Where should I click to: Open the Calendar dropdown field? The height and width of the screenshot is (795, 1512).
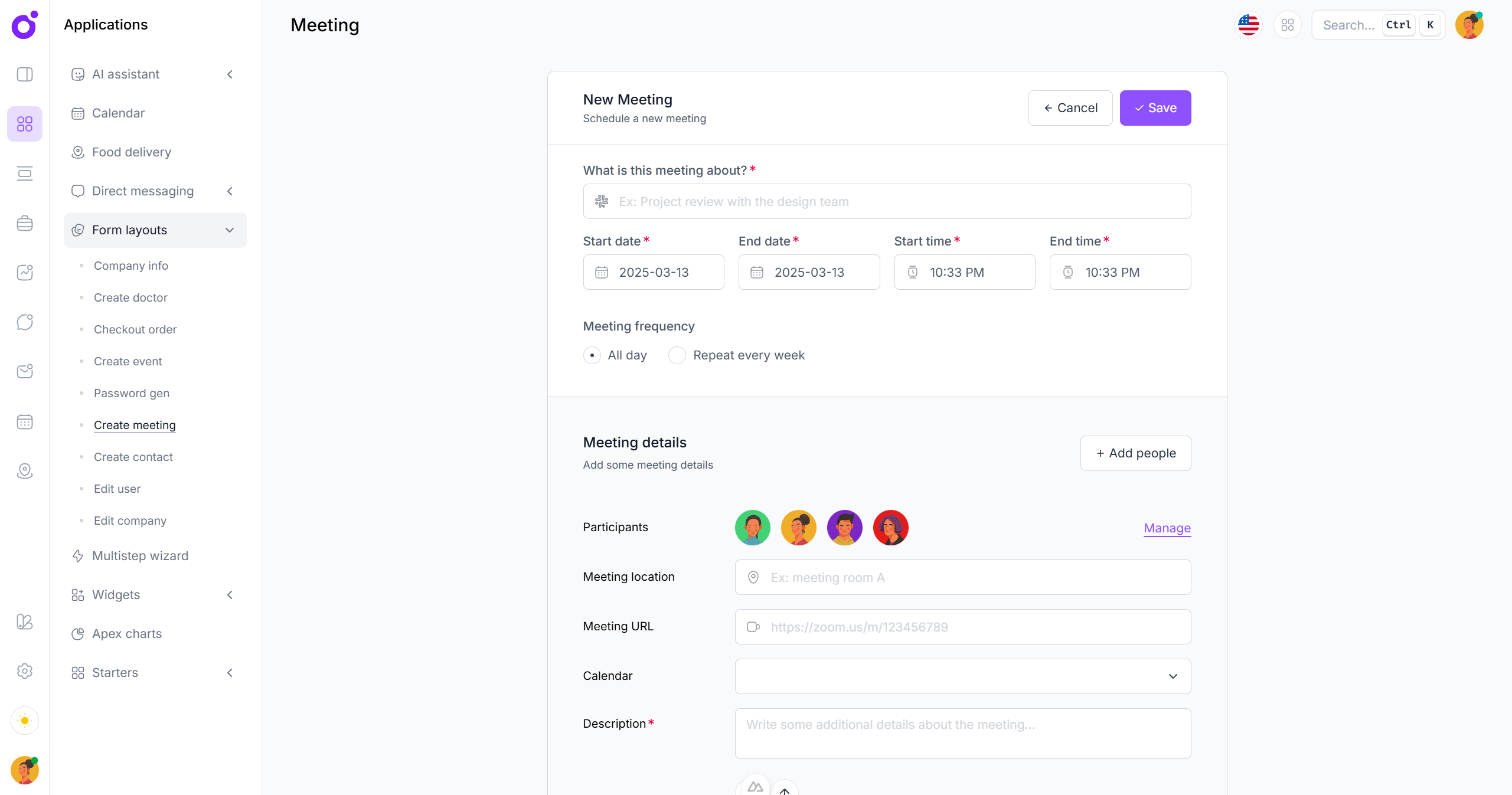click(962, 676)
